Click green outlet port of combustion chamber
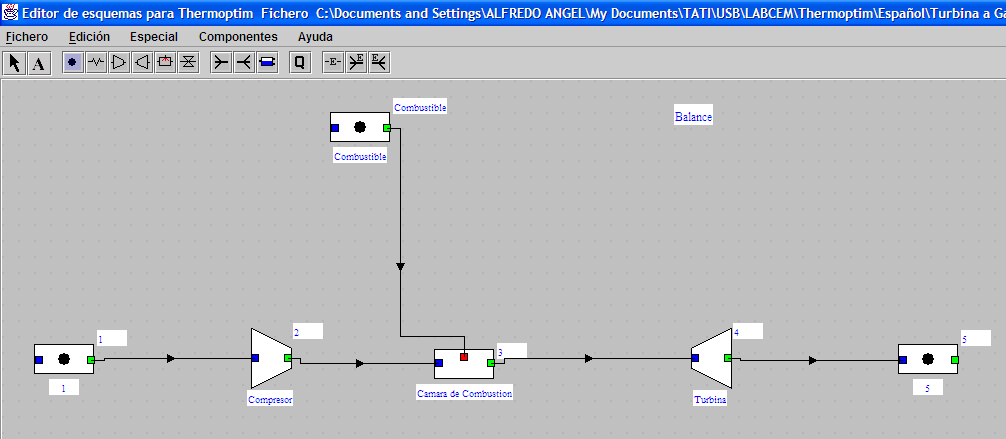Viewport: 1006px width, 439px height. 491,363
